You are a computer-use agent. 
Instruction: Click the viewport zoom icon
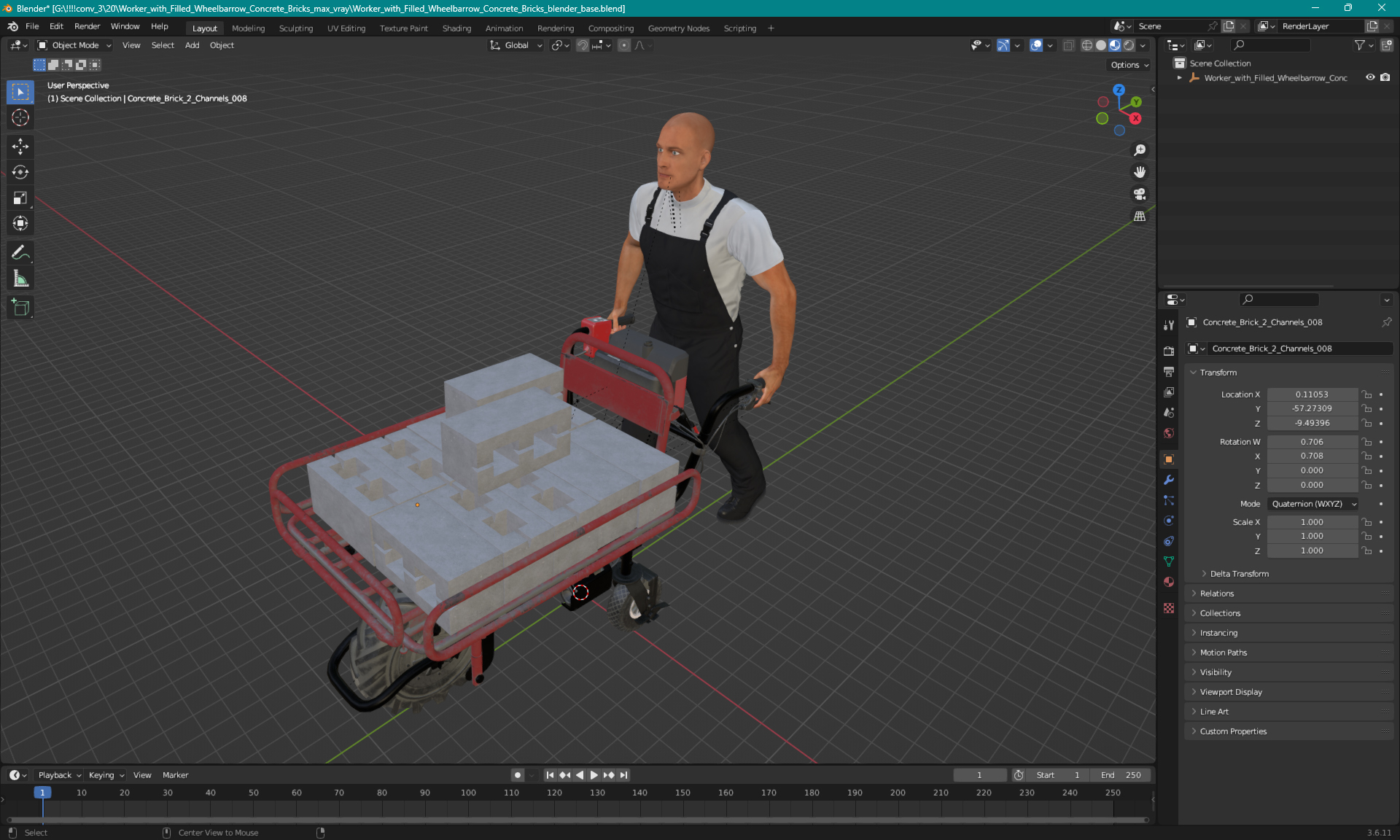click(1139, 150)
